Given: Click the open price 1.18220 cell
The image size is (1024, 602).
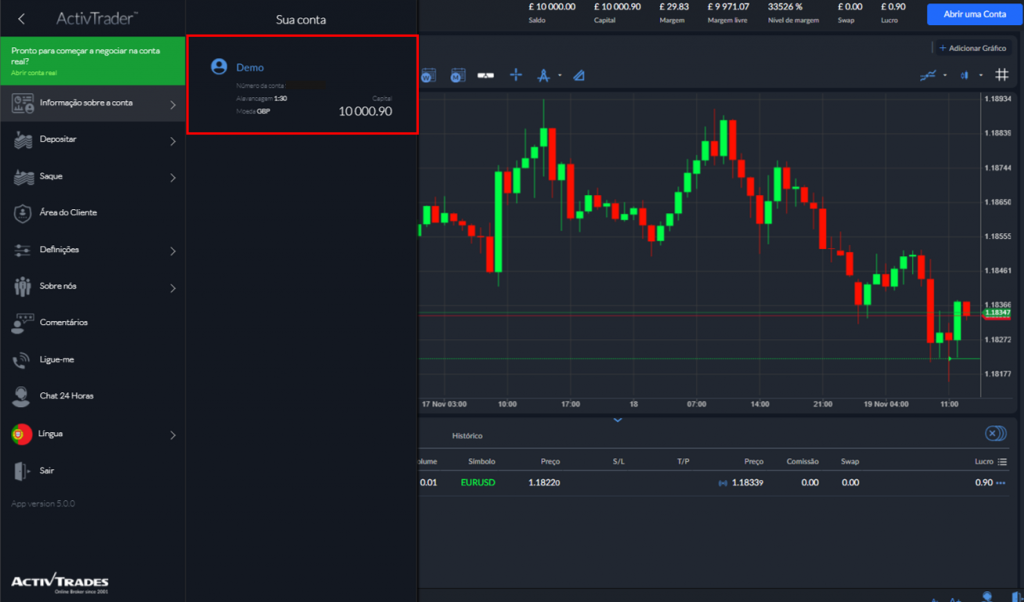Looking at the screenshot, I should (544, 483).
